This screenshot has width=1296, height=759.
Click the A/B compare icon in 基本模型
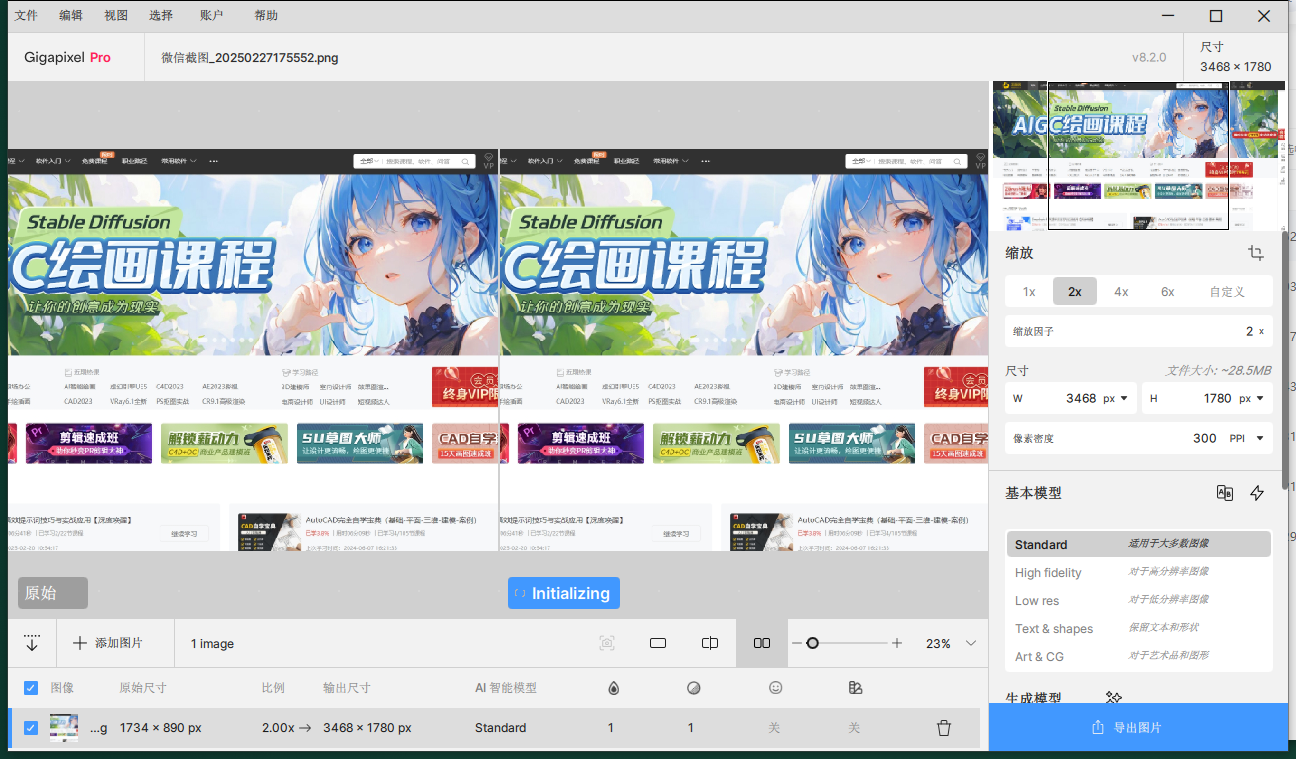tap(1224, 493)
